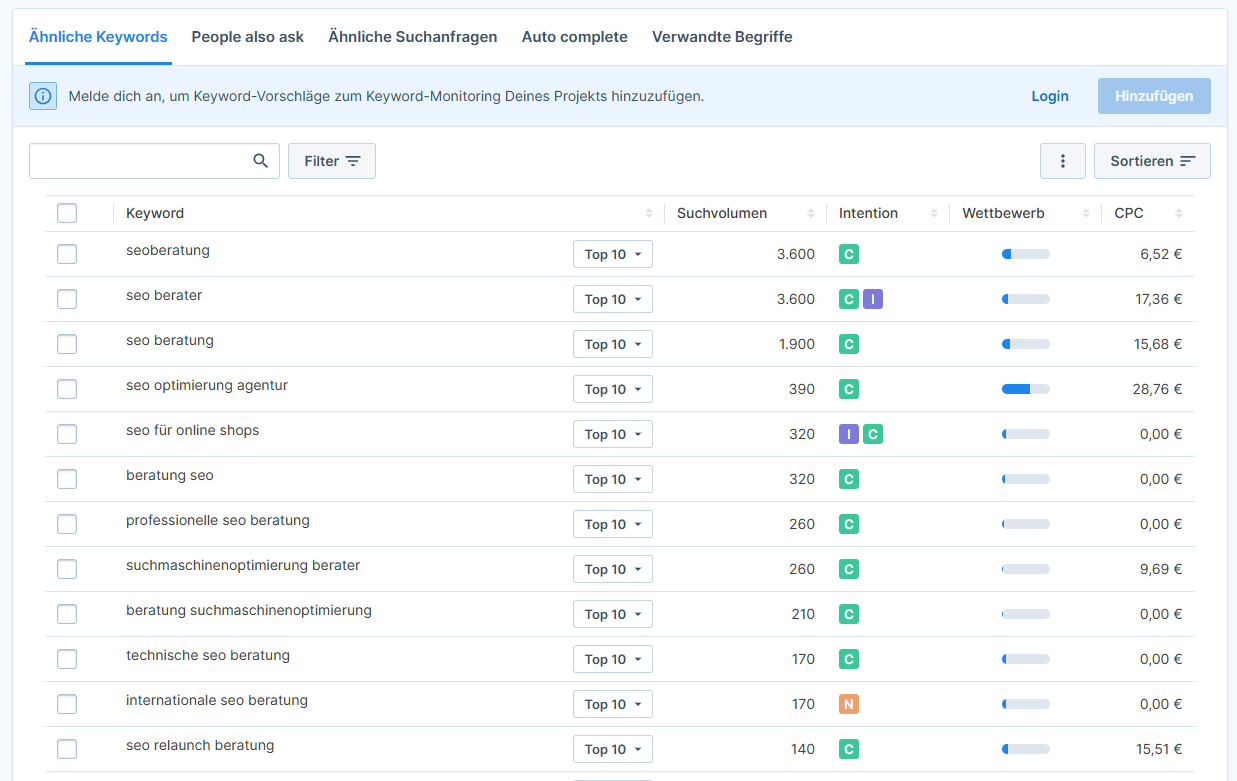Image resolution: width=1237 pixels, height=781 pixels.
Task: Click competition bar for technische seo beratung
Action: [x=1026, y=659]
